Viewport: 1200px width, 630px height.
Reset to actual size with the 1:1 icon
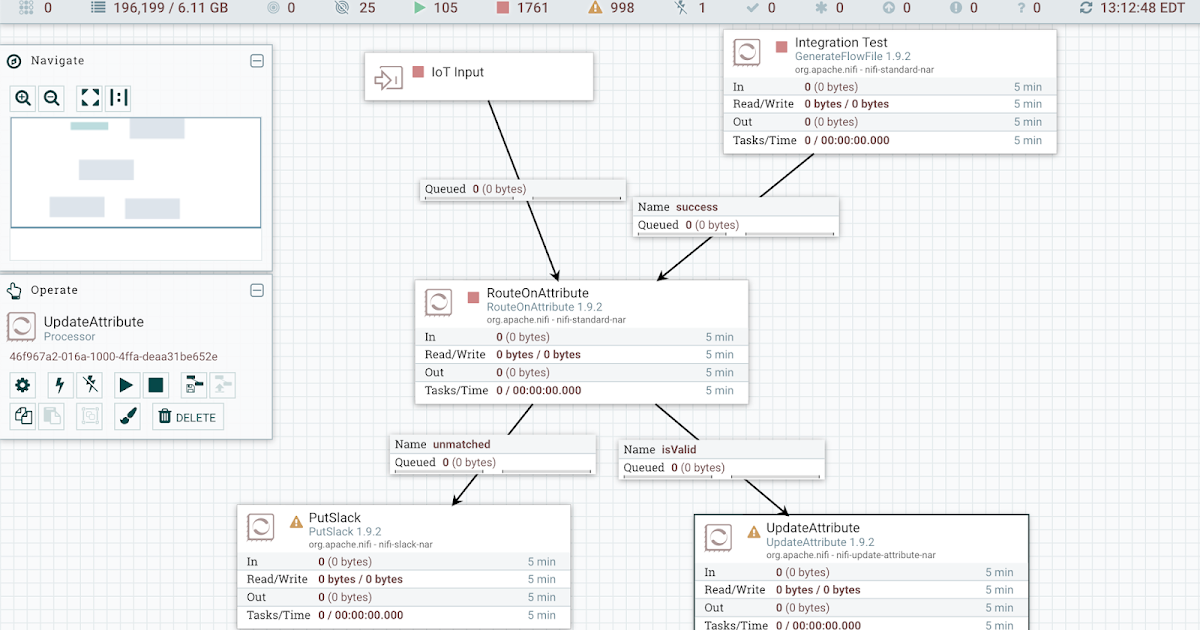[x=117, y=98]
